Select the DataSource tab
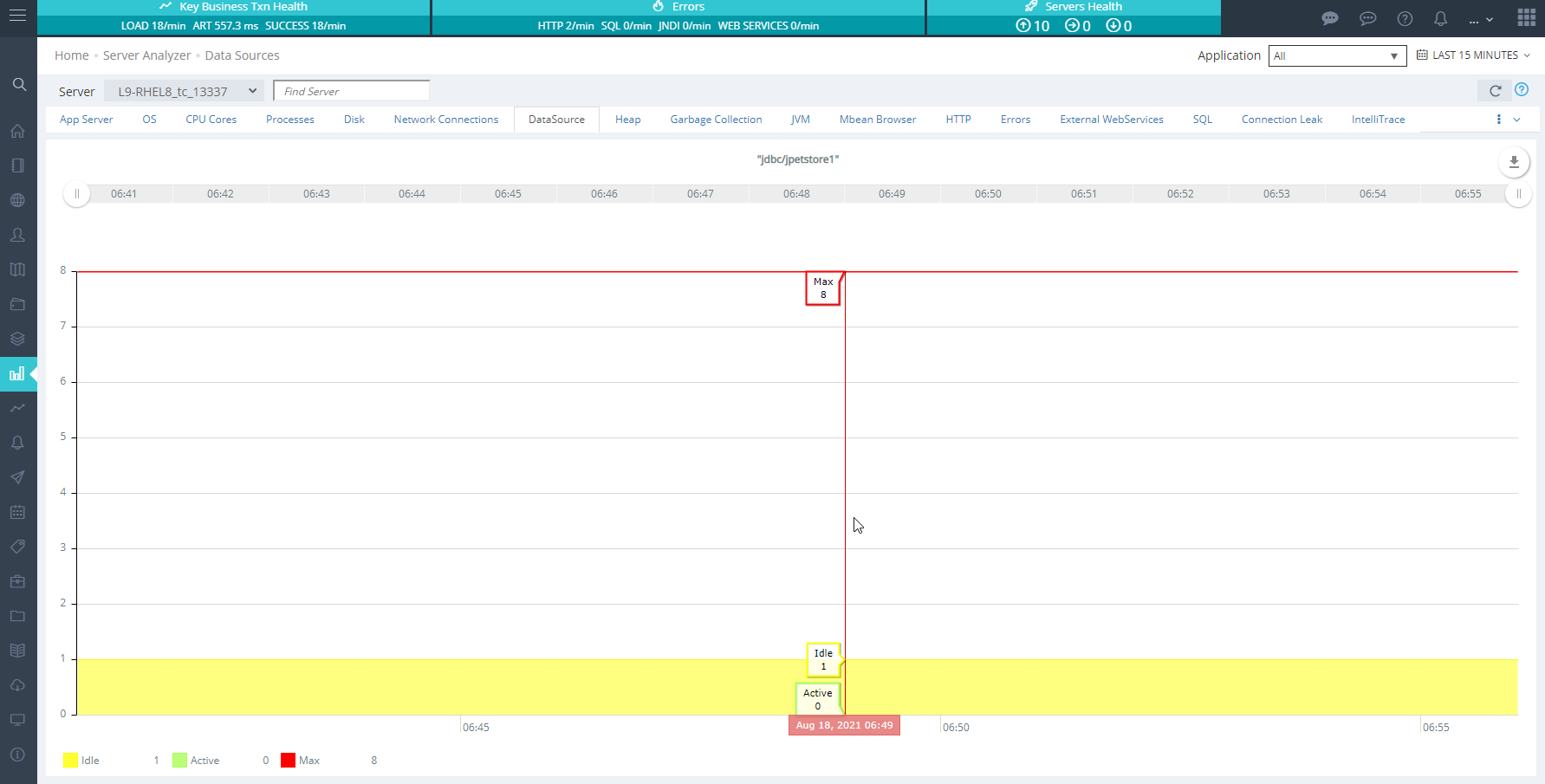Viewport: 1545px width, 784px height. click(556, 120)
